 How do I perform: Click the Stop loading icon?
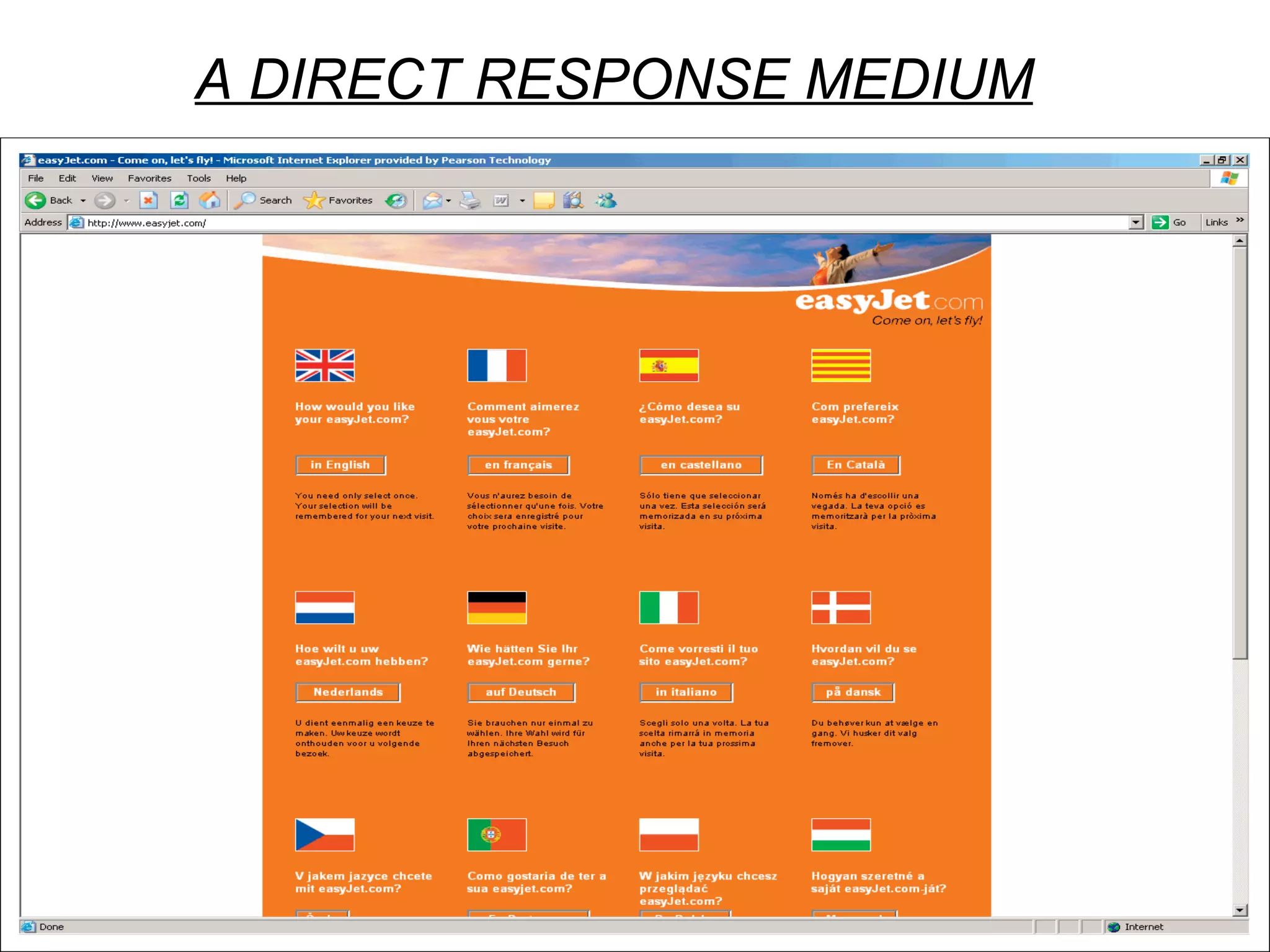coord(148,200)
